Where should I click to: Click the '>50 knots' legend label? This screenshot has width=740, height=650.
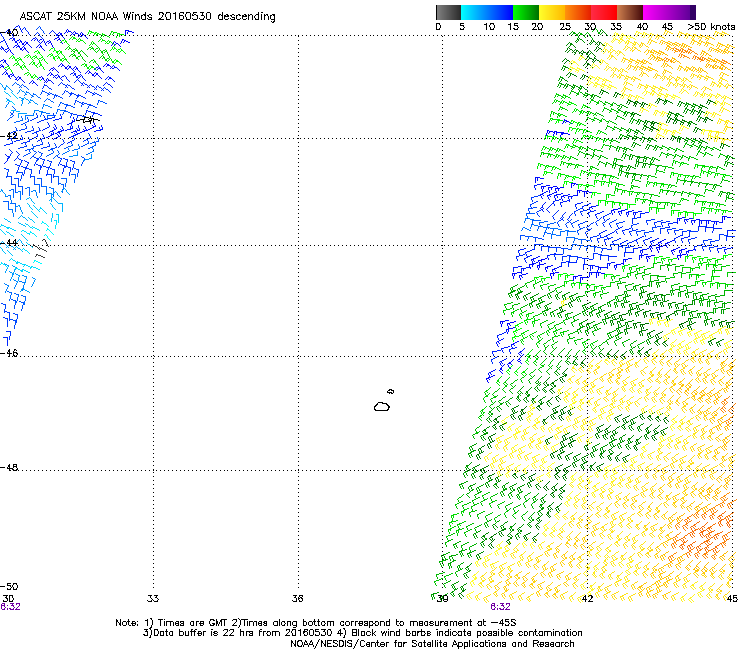pos(711,27)
